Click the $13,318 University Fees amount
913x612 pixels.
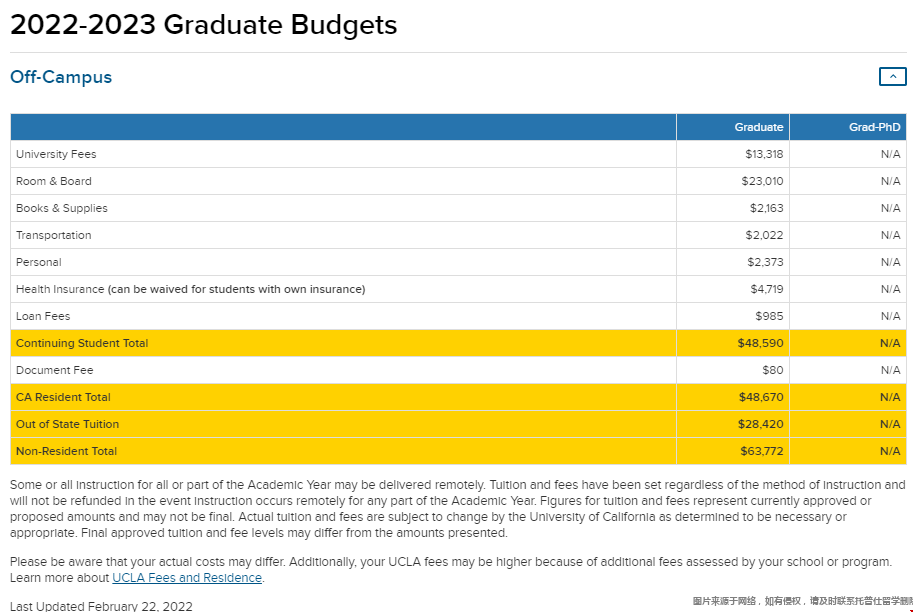click(764, 154)
